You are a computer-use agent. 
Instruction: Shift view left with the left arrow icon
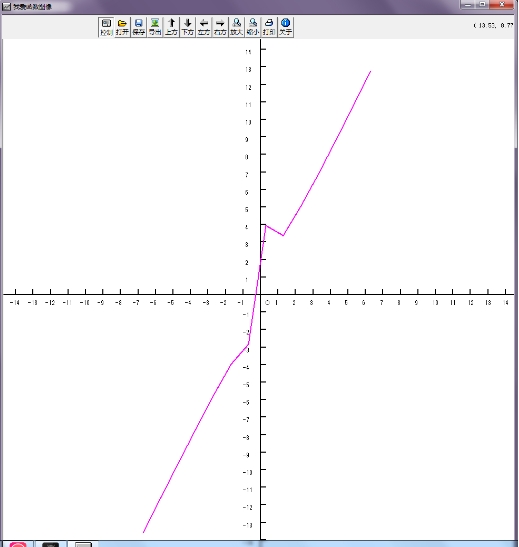[204, 27]
